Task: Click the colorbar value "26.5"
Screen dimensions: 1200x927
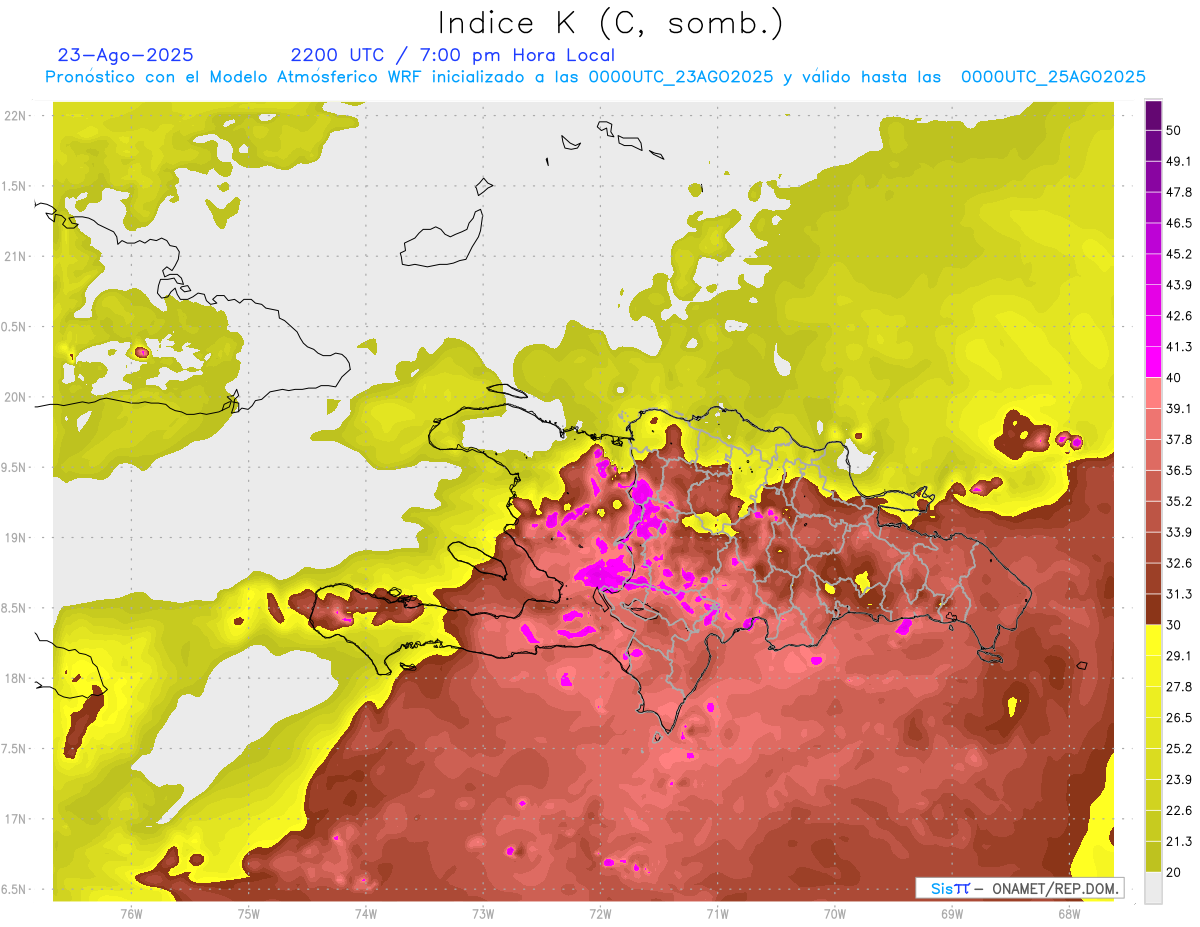Action: pyautogui.click(x=1179, y=717)
